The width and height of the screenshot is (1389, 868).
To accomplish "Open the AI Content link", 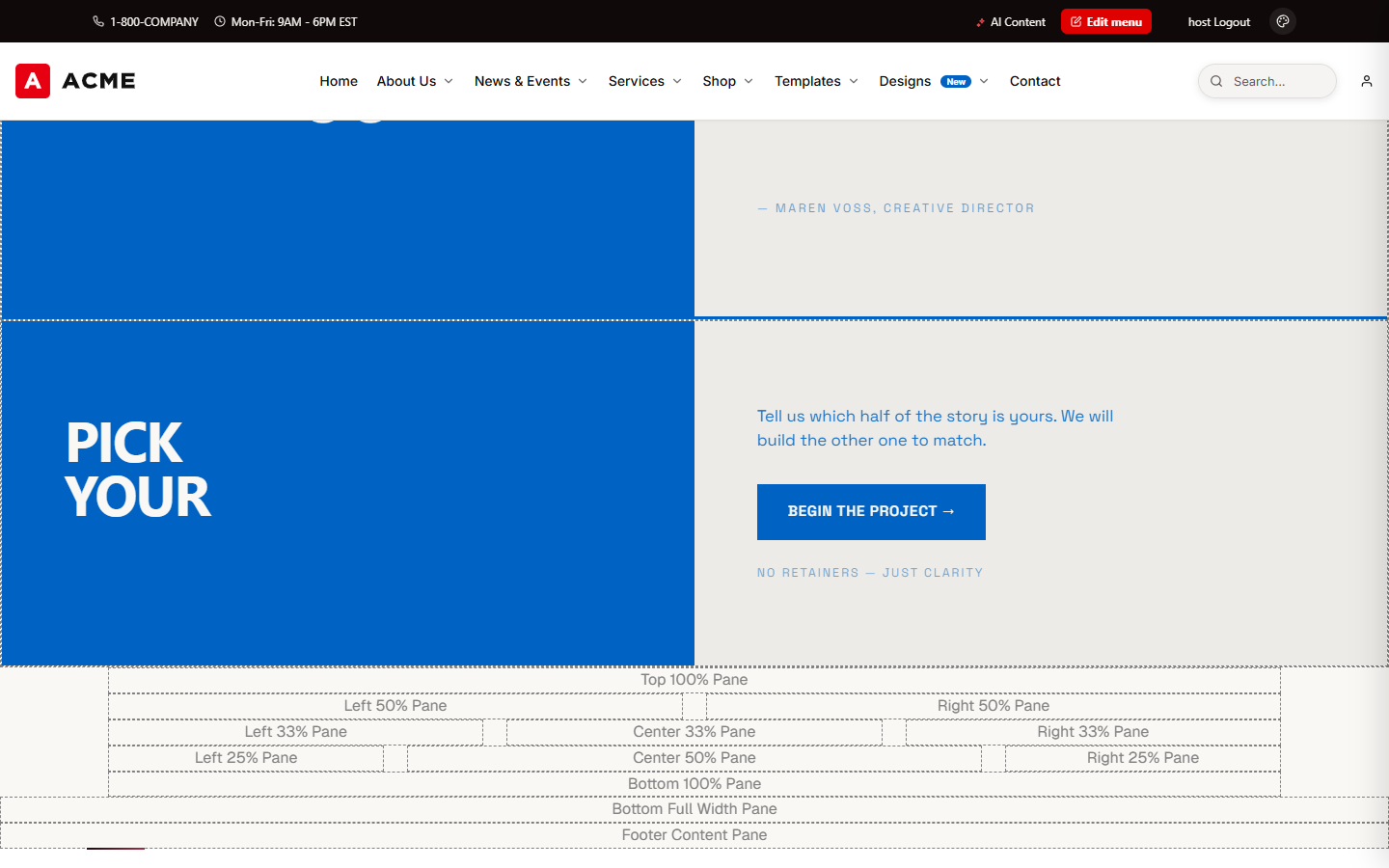I will pyautogui.click(x=1011, y=21).
